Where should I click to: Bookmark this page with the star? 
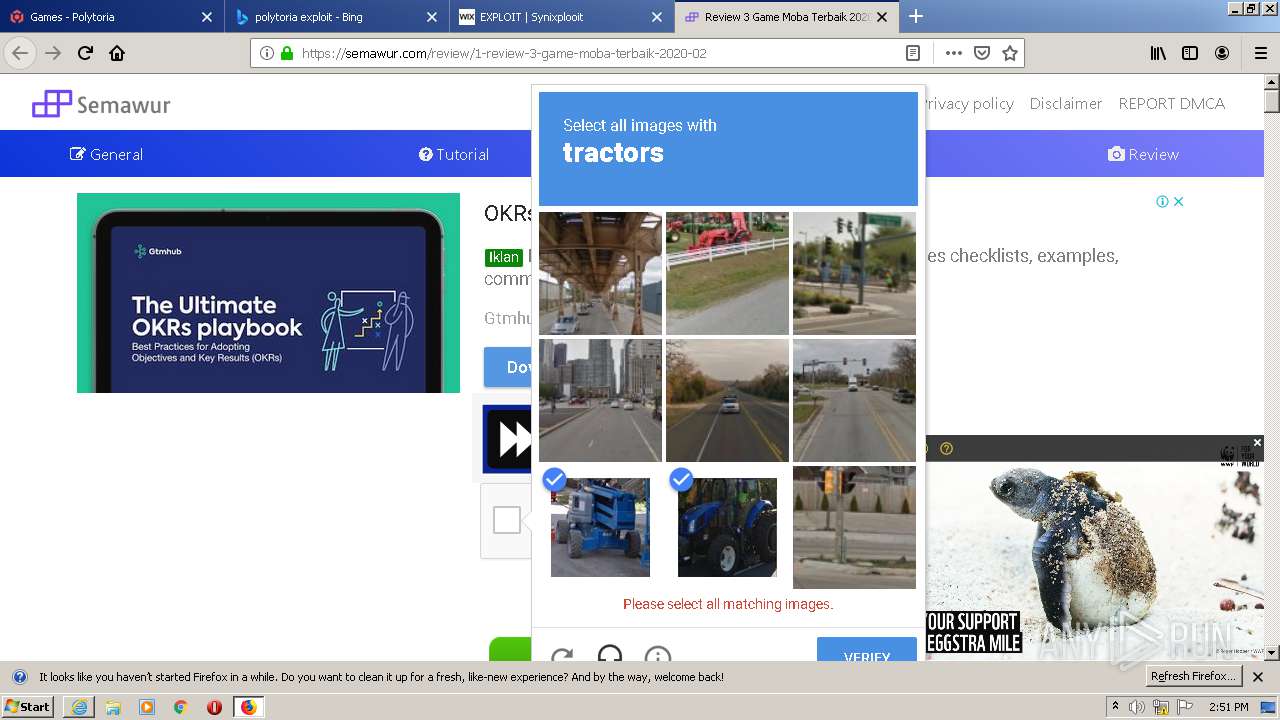(1010, 53)
